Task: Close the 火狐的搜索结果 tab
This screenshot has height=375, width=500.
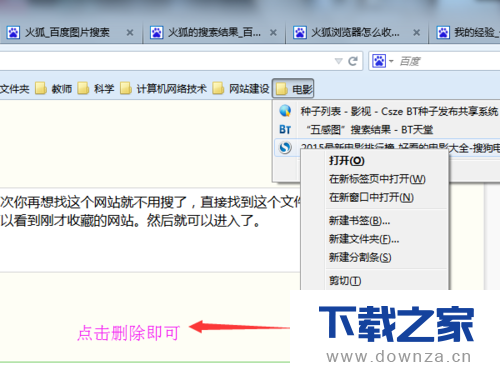Action: pyautogui.click(x=273, y=33)
